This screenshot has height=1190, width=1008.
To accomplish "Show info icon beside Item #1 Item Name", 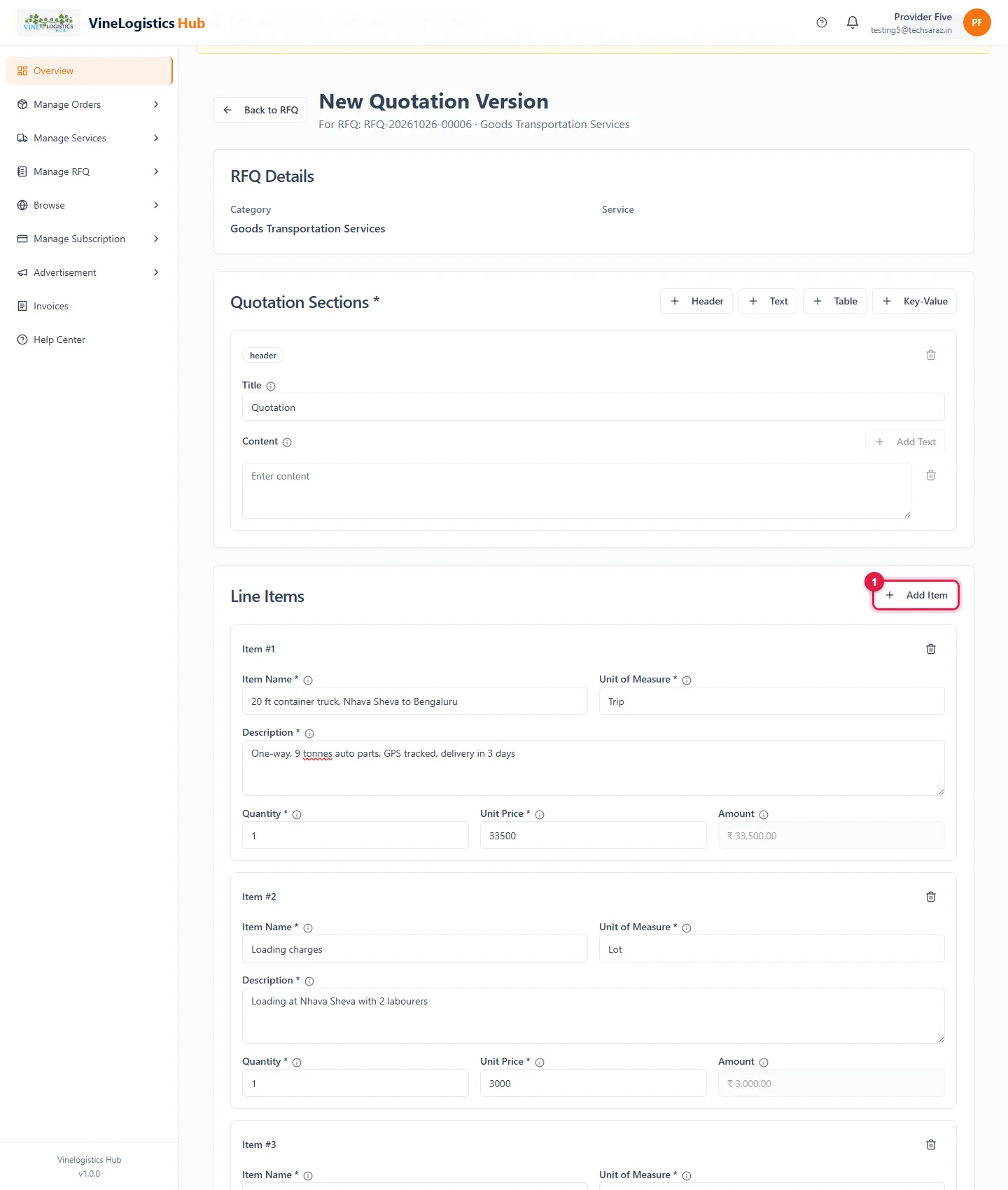I will (308, 680).
